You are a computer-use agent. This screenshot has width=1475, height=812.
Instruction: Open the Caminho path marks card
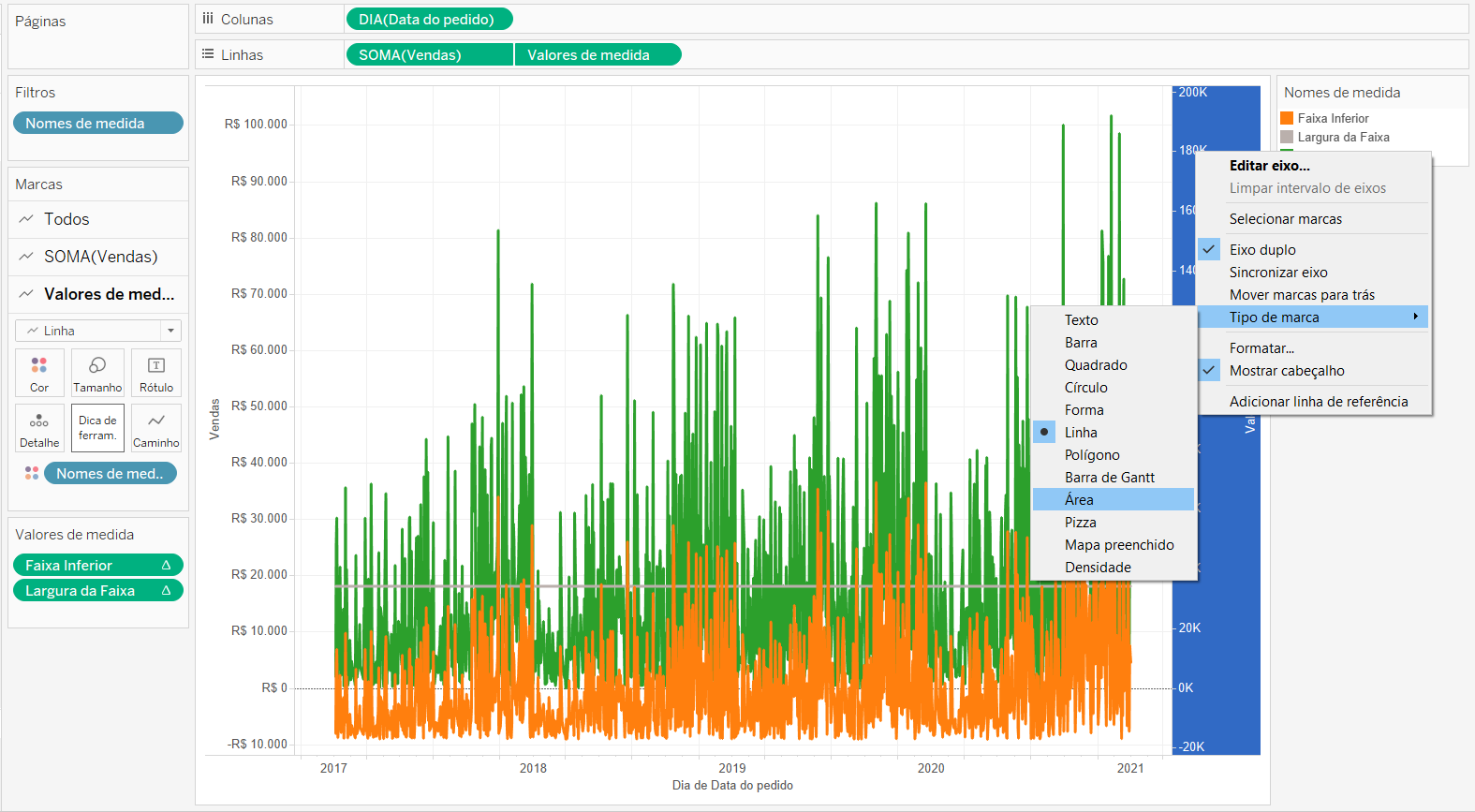156,428
